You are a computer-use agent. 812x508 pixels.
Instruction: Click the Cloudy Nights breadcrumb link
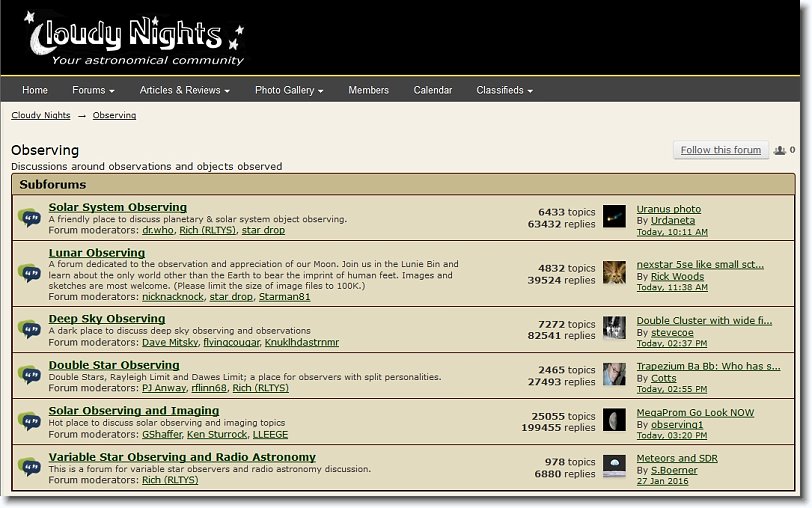[x=41, y=115]
